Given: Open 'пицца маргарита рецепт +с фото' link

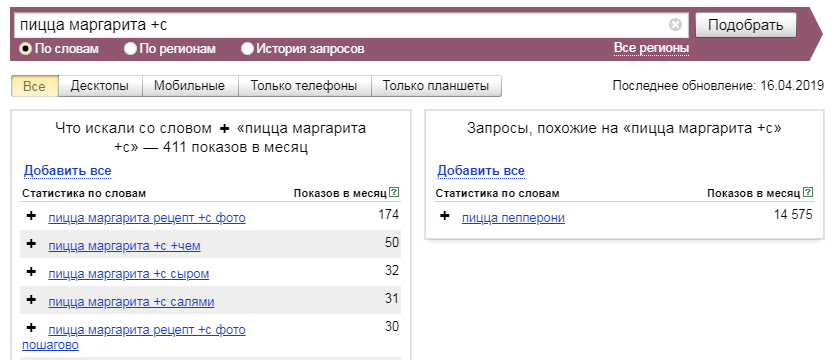Looking at the screenshot, I should click(x=147, y=218).
